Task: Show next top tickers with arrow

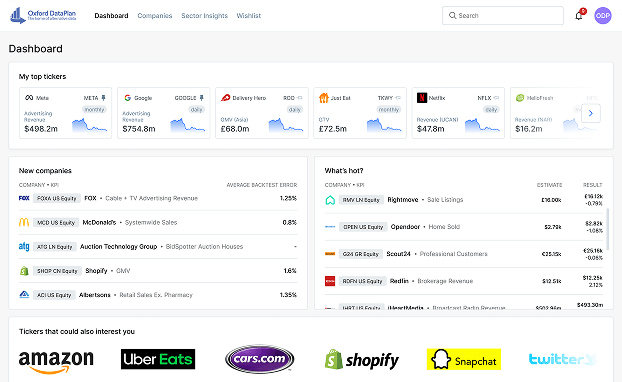Action: pyautogui.click(x=591, y=113)
